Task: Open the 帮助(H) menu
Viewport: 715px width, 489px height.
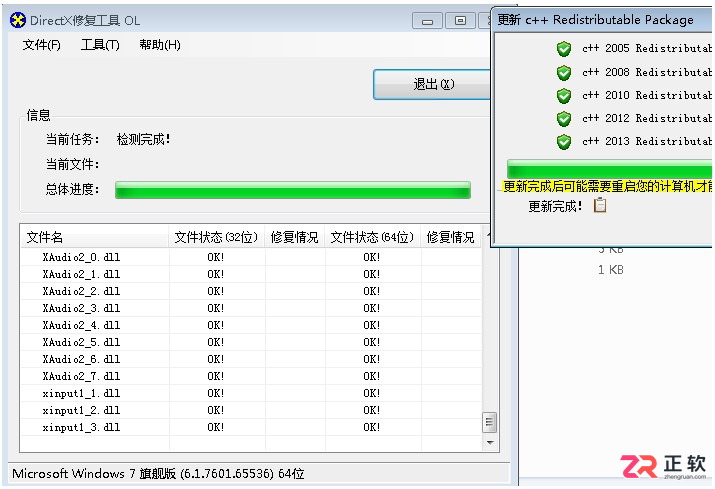Action: point(160,45)
